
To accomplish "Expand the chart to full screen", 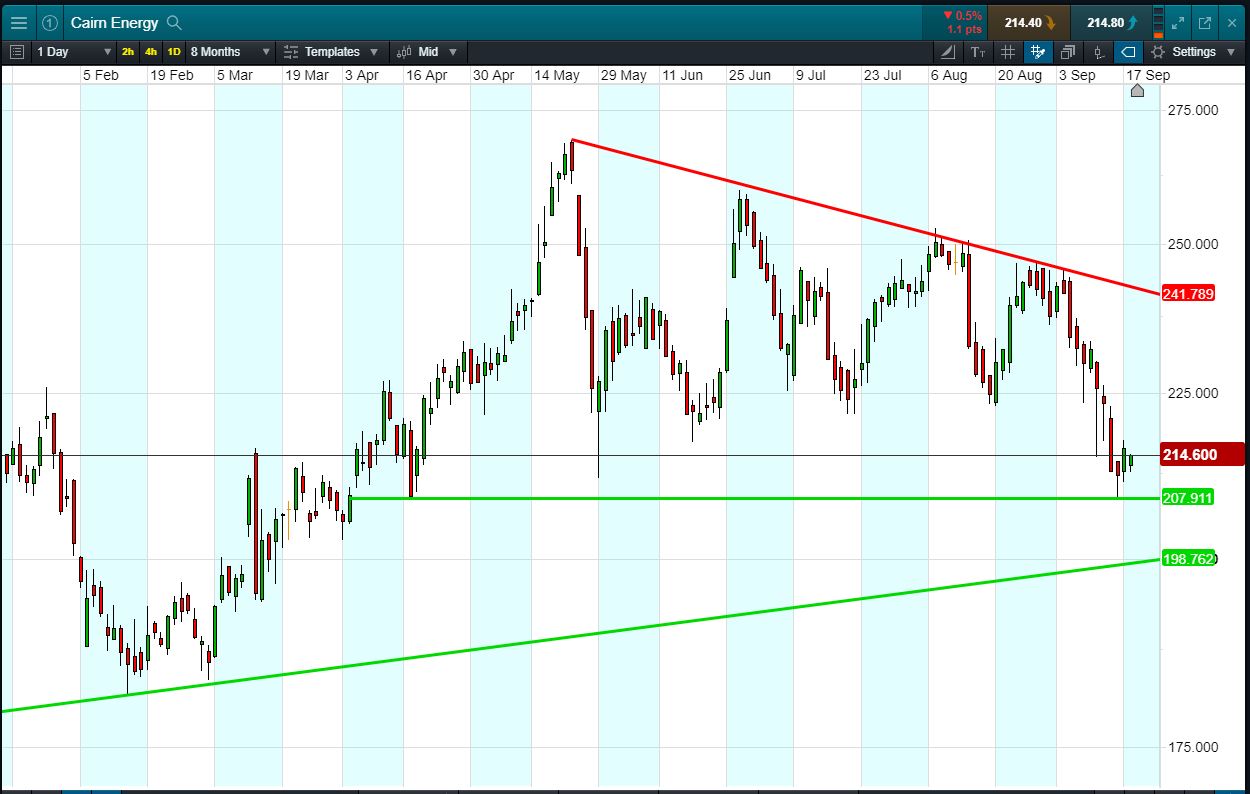I will pyautogui.click(x=1178, y=22).
